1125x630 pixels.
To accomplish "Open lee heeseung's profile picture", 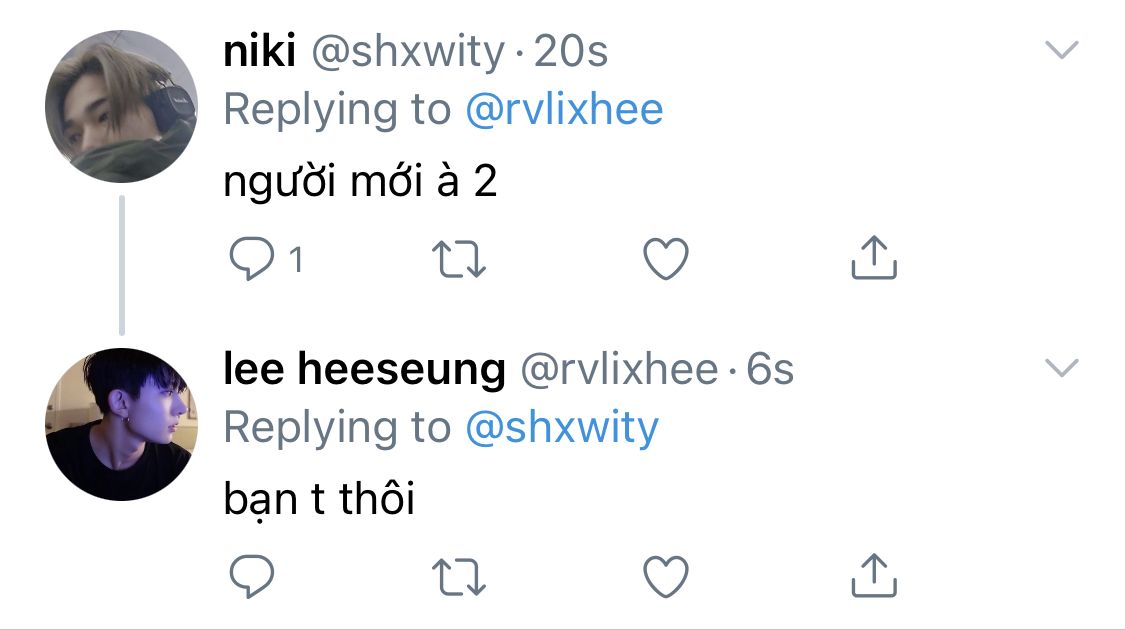I will click(121, 424).
